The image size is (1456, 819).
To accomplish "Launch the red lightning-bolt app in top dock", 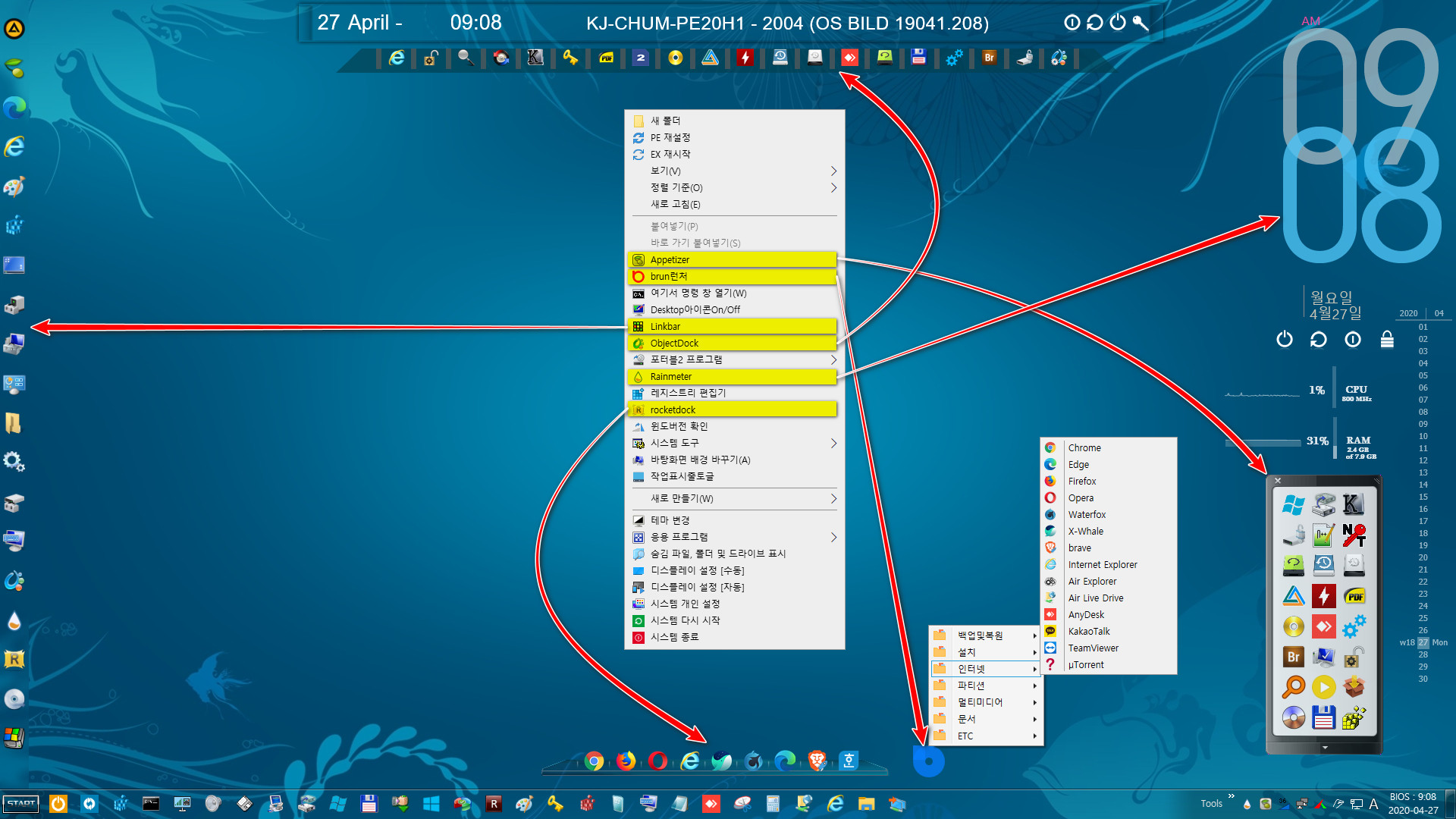I will 745,58.
